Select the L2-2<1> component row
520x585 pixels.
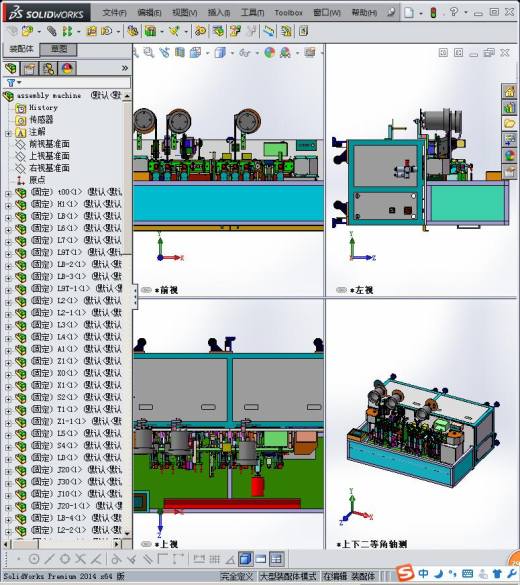pyautogui.click(x=68, y=530)
